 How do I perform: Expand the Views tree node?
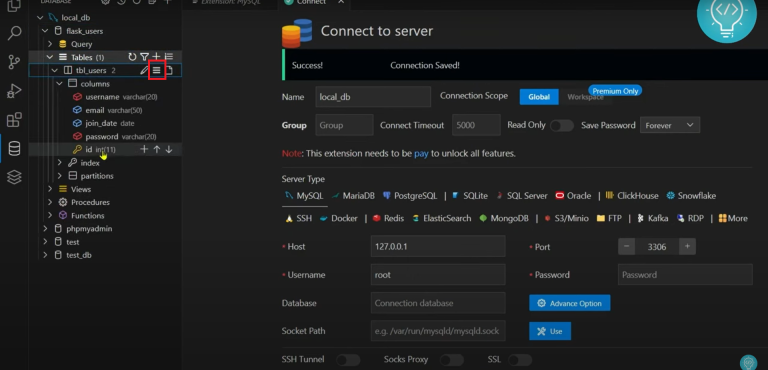50,189
